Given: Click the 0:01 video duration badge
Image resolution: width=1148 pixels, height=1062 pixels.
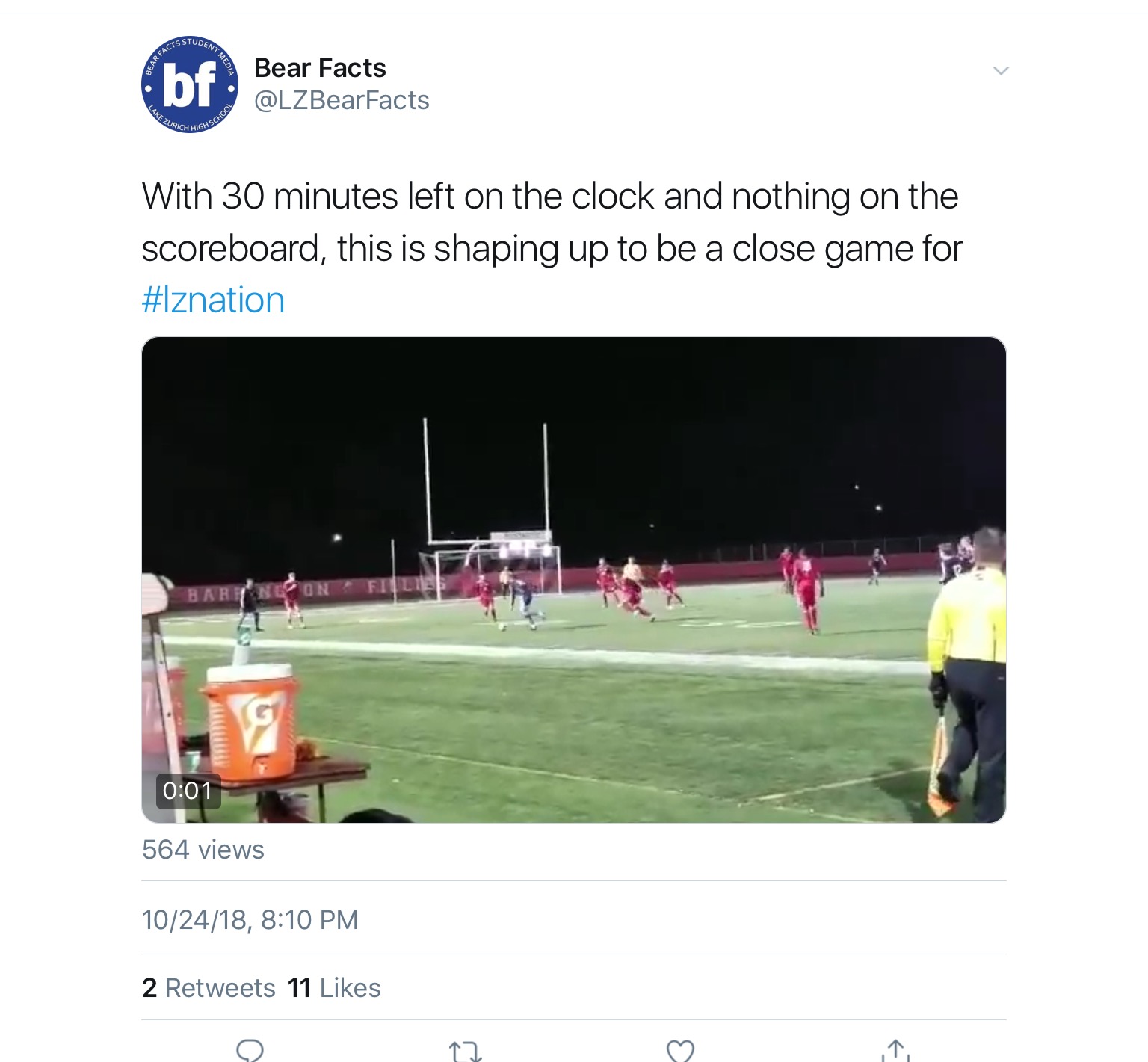Looking at the screenshot, I should pyautogui.click(x=188, y=791).
